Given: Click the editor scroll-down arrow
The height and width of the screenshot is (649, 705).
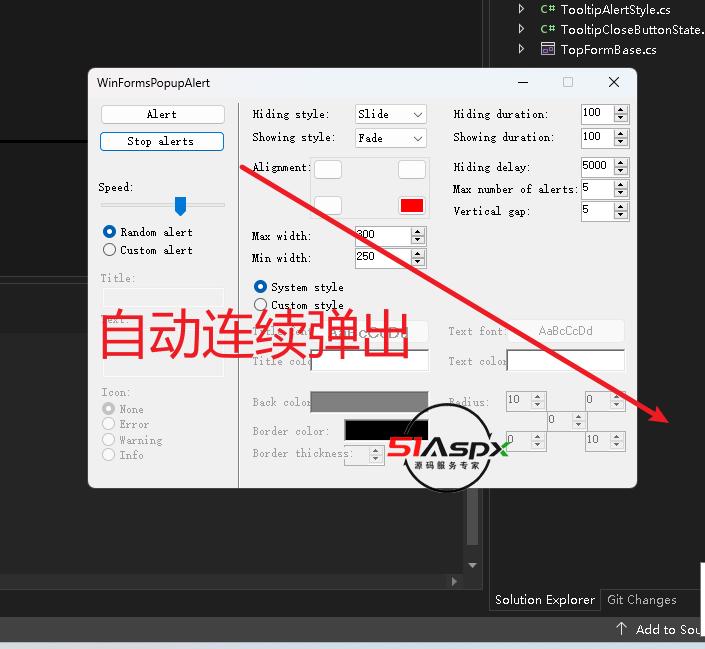Looking at the screenshot, I should (473, 565).
